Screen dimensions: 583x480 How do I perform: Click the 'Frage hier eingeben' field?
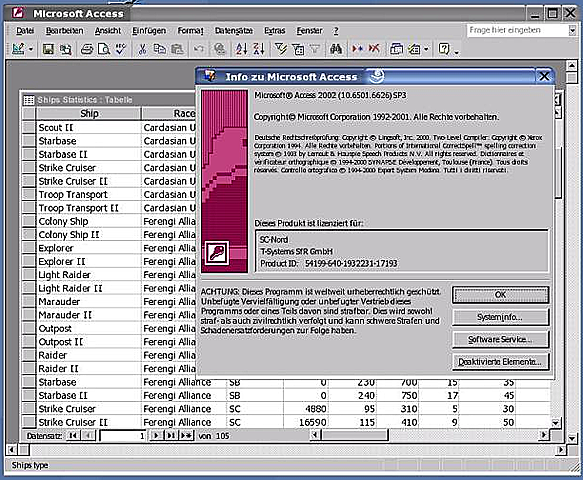[518, 30]
